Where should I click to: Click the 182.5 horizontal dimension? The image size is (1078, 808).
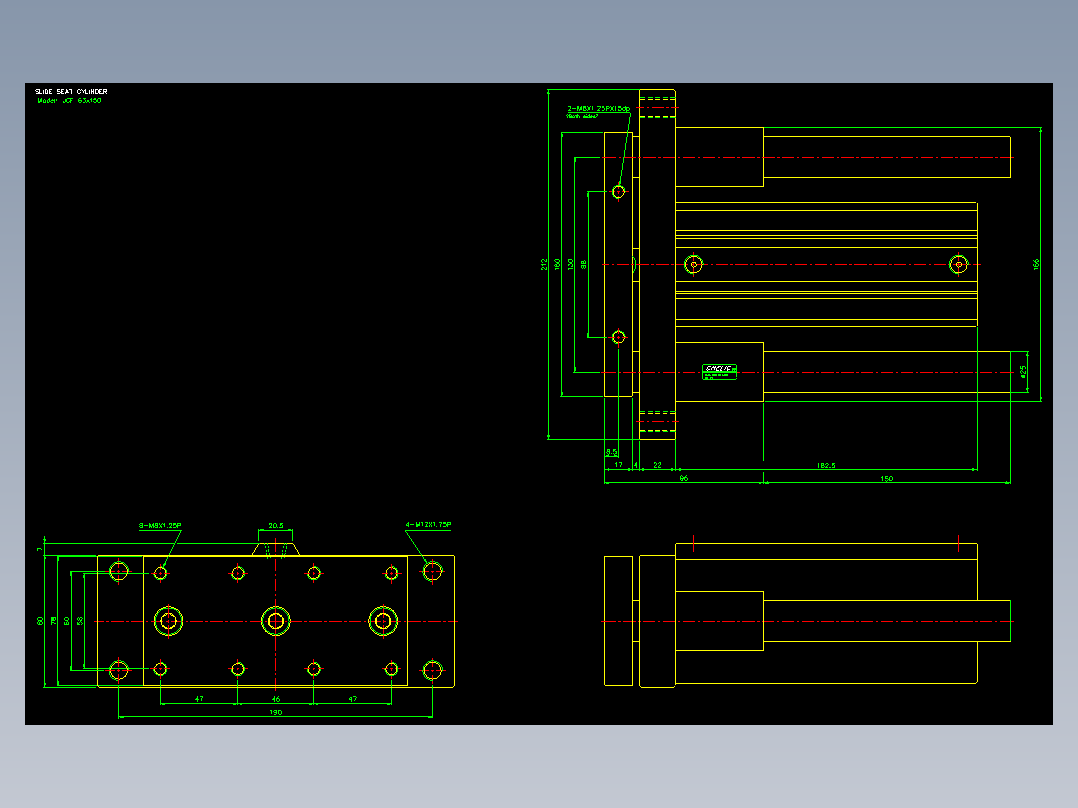[x=826, y=466]
